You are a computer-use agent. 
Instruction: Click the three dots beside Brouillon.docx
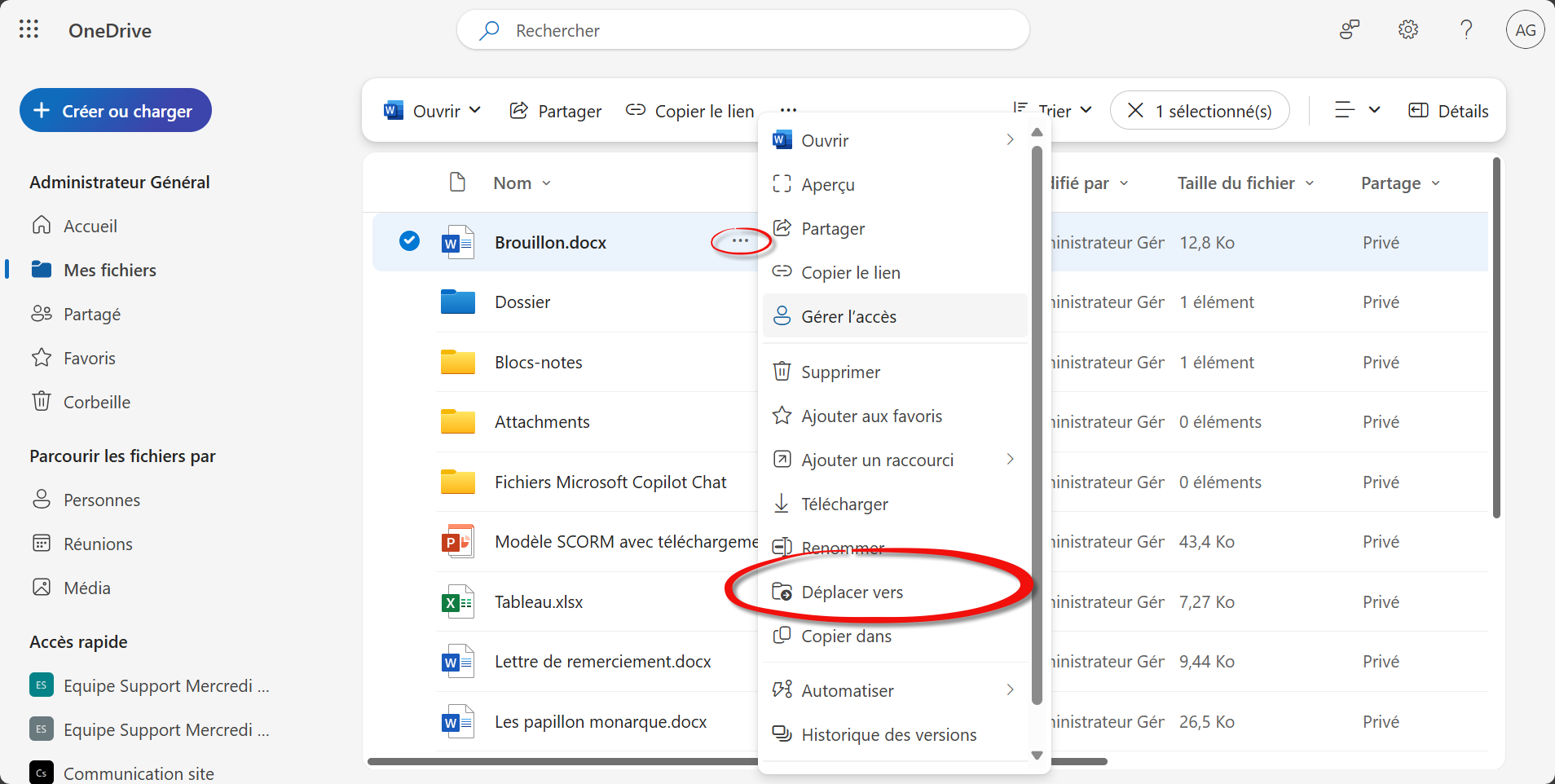pos(740,241)
